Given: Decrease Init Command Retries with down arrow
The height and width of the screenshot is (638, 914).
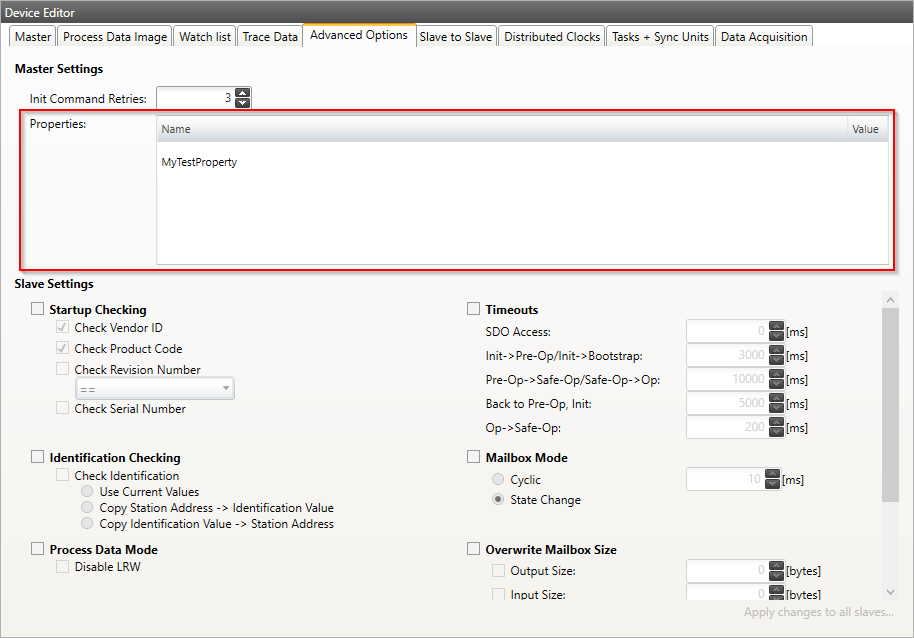Looking at the screenshot, I should pos(242,103).
